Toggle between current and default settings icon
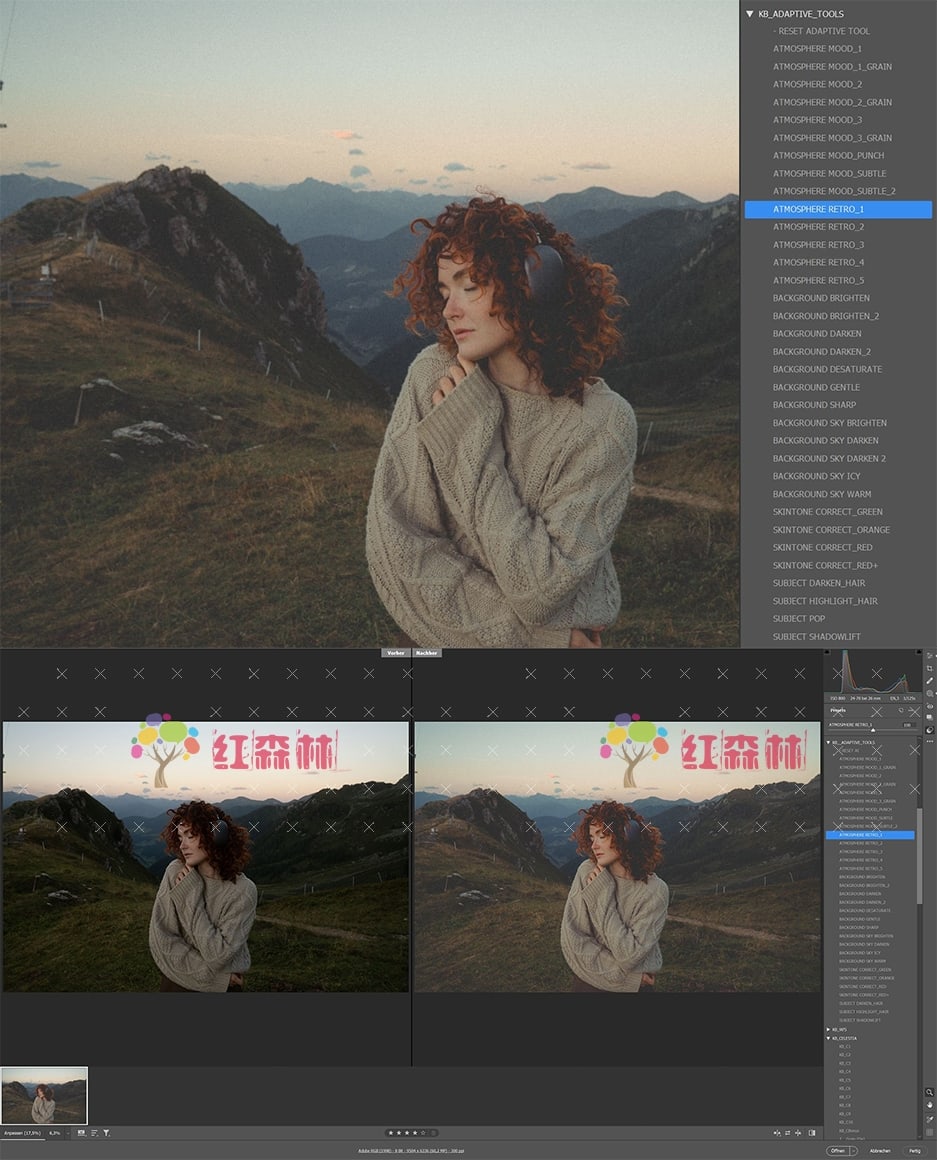This screenshot has height=1160, width=937. 812,1133
